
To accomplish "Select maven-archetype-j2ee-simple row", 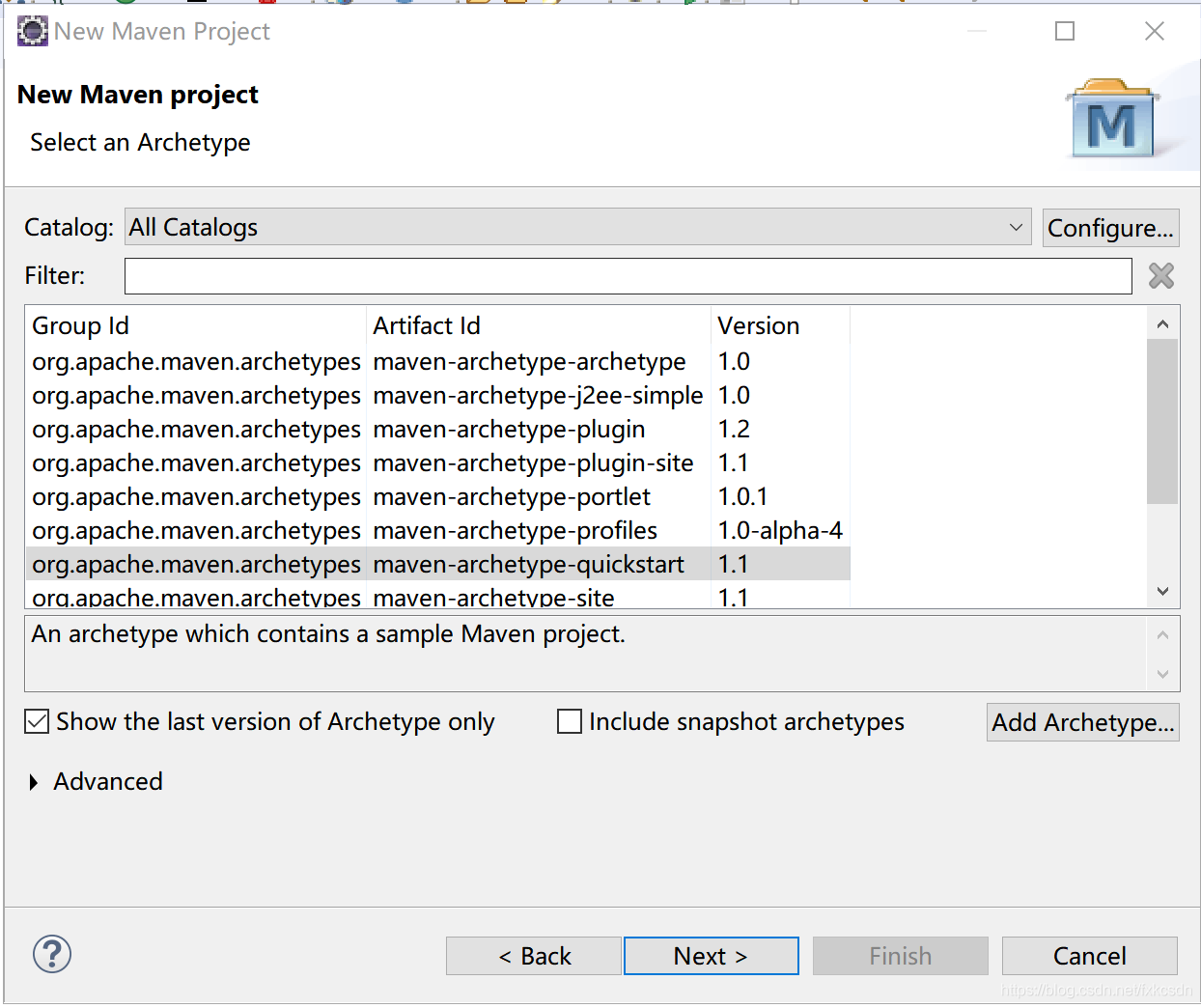I will point(438,395).
